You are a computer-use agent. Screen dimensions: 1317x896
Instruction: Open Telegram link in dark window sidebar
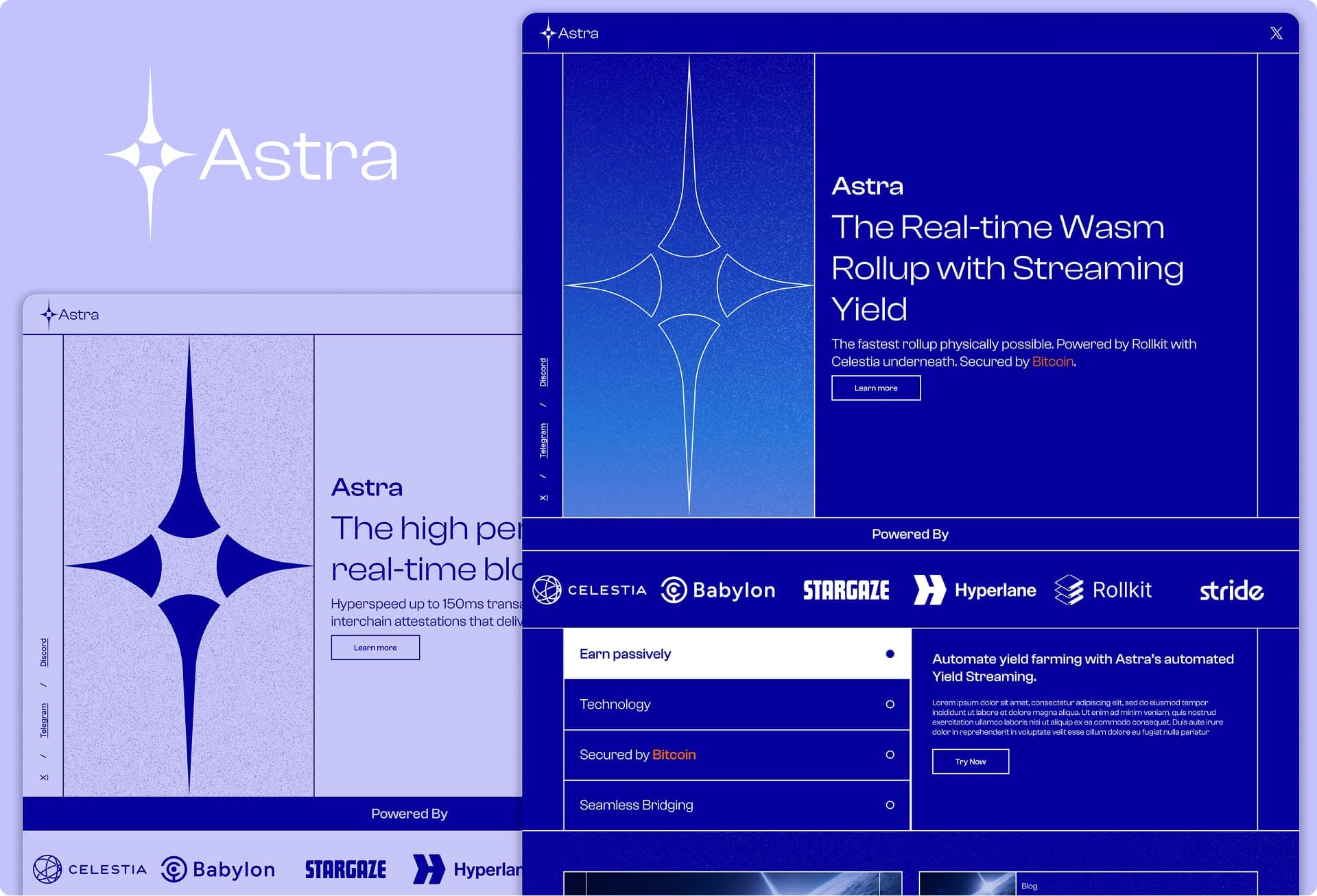(x=543, y=440)
